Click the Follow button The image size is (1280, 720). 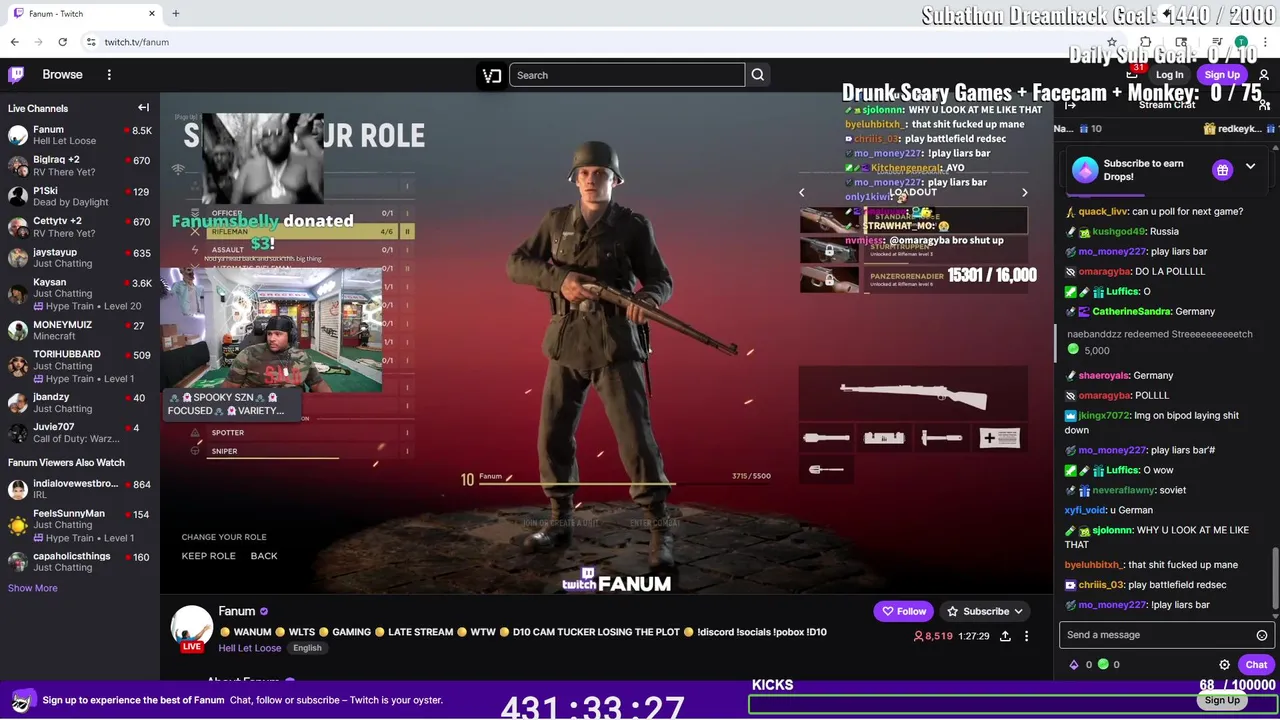click(x=903, y=611)
